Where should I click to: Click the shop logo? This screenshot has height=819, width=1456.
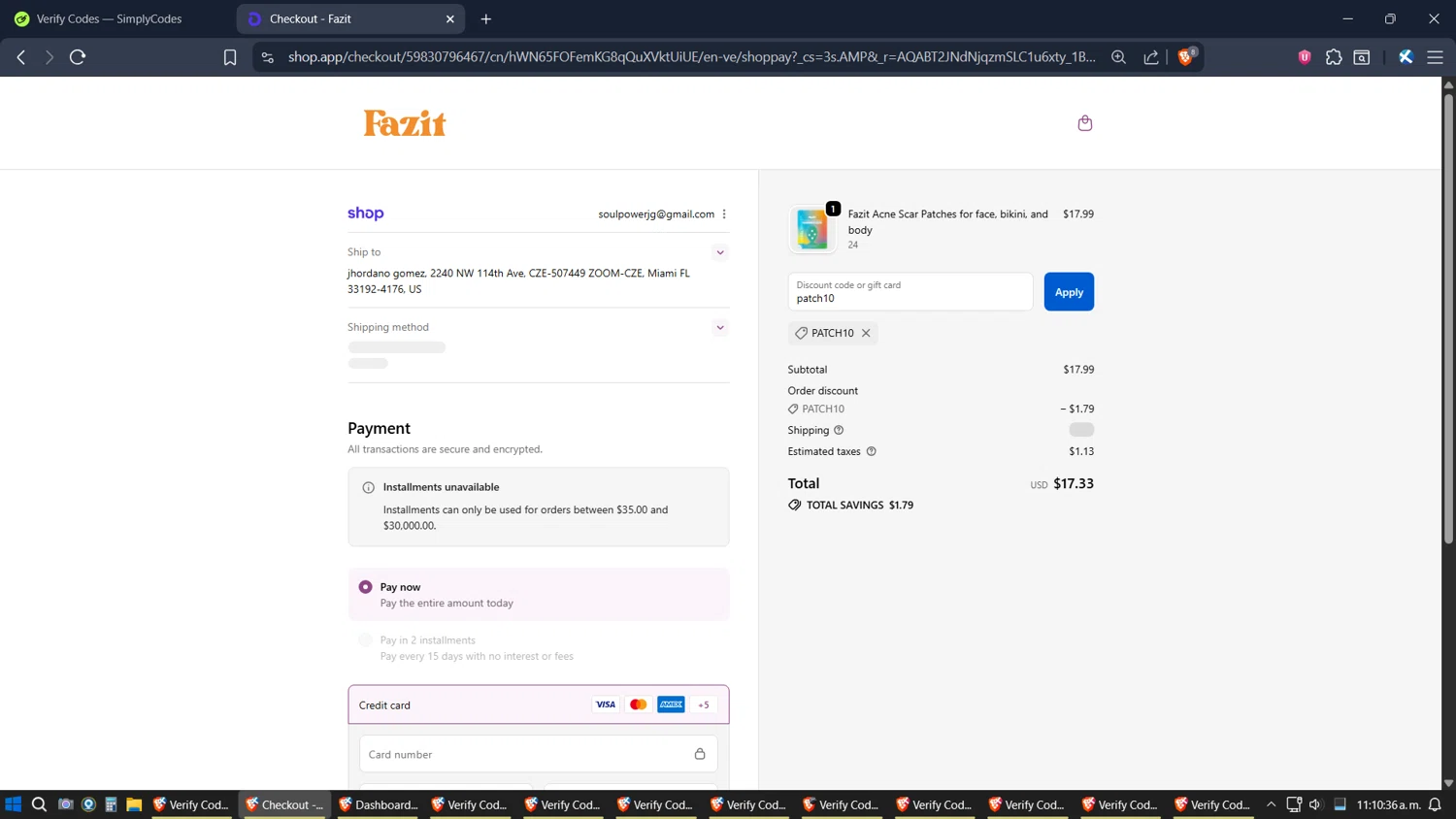366,213
